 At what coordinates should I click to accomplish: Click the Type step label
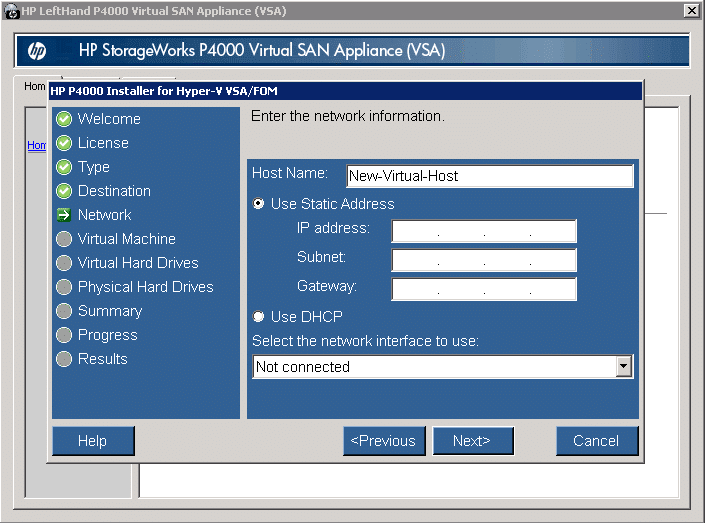point(94,167)
